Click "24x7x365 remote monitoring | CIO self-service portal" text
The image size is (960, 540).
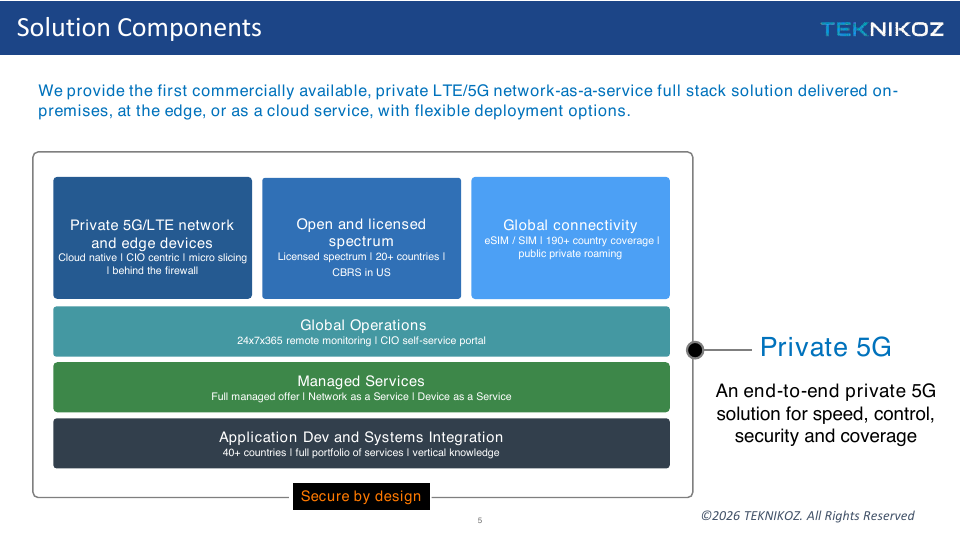click(x=361, y=340)
